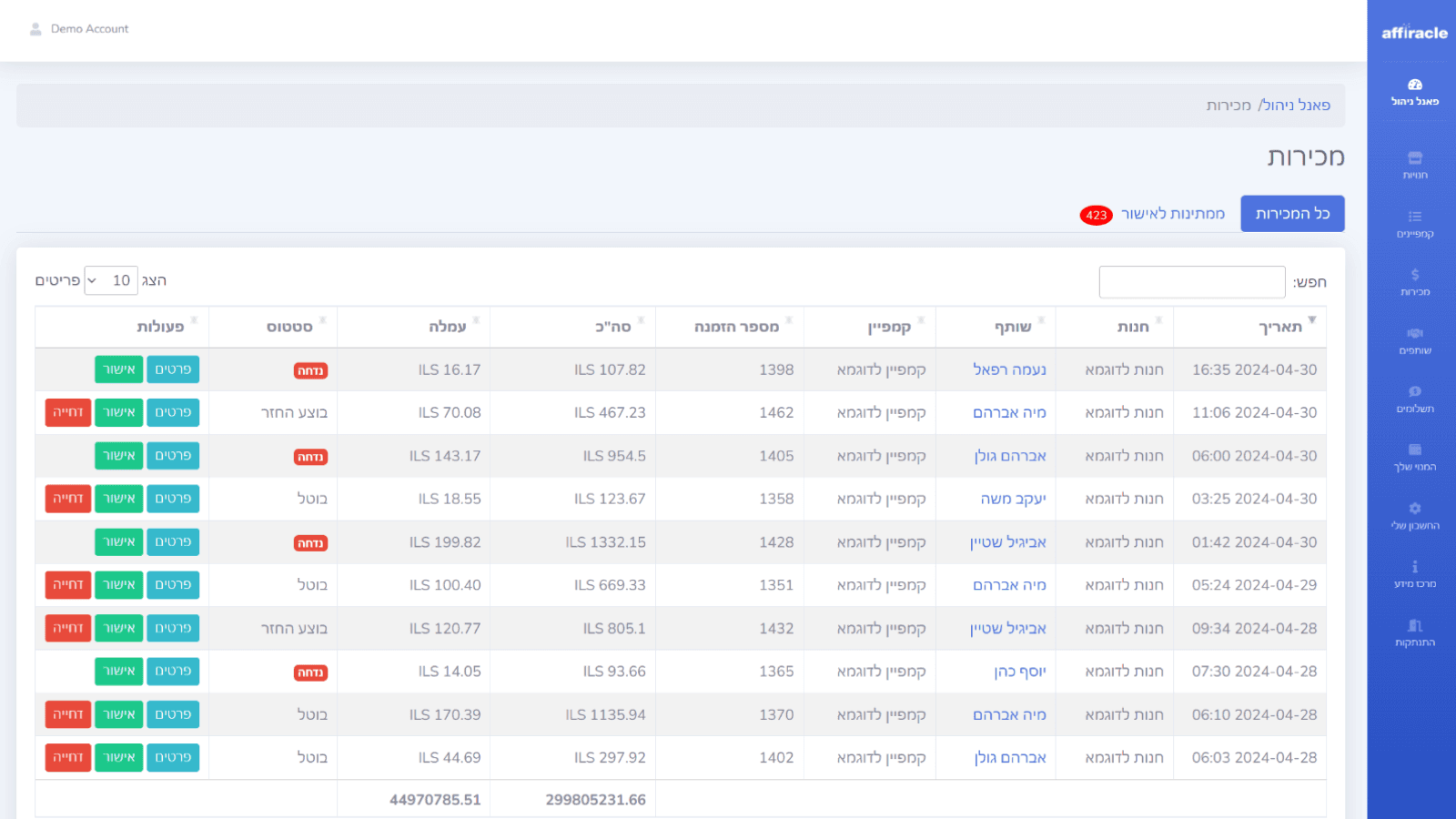Open the stores (חנויות) sidebar icon
The width and height of the screenshot is (1456, 819).
(x=1414, y=158)
